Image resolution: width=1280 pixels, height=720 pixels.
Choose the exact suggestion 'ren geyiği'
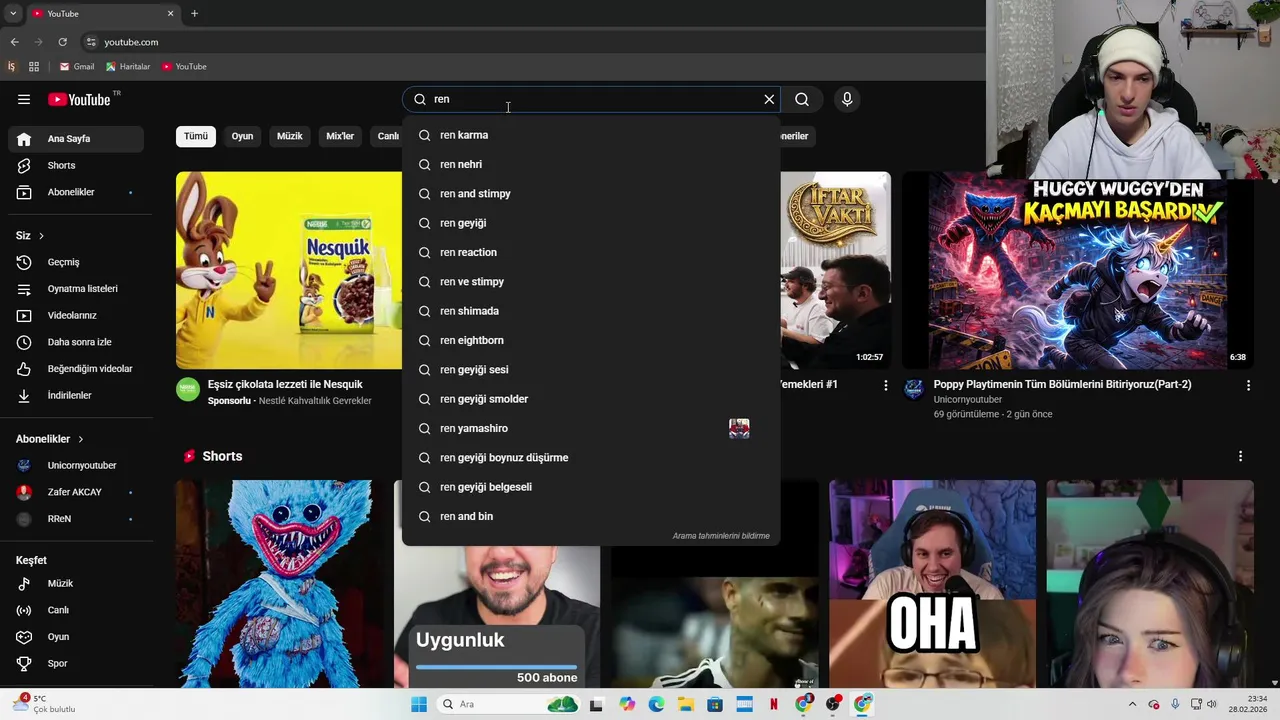click(591, 223)
